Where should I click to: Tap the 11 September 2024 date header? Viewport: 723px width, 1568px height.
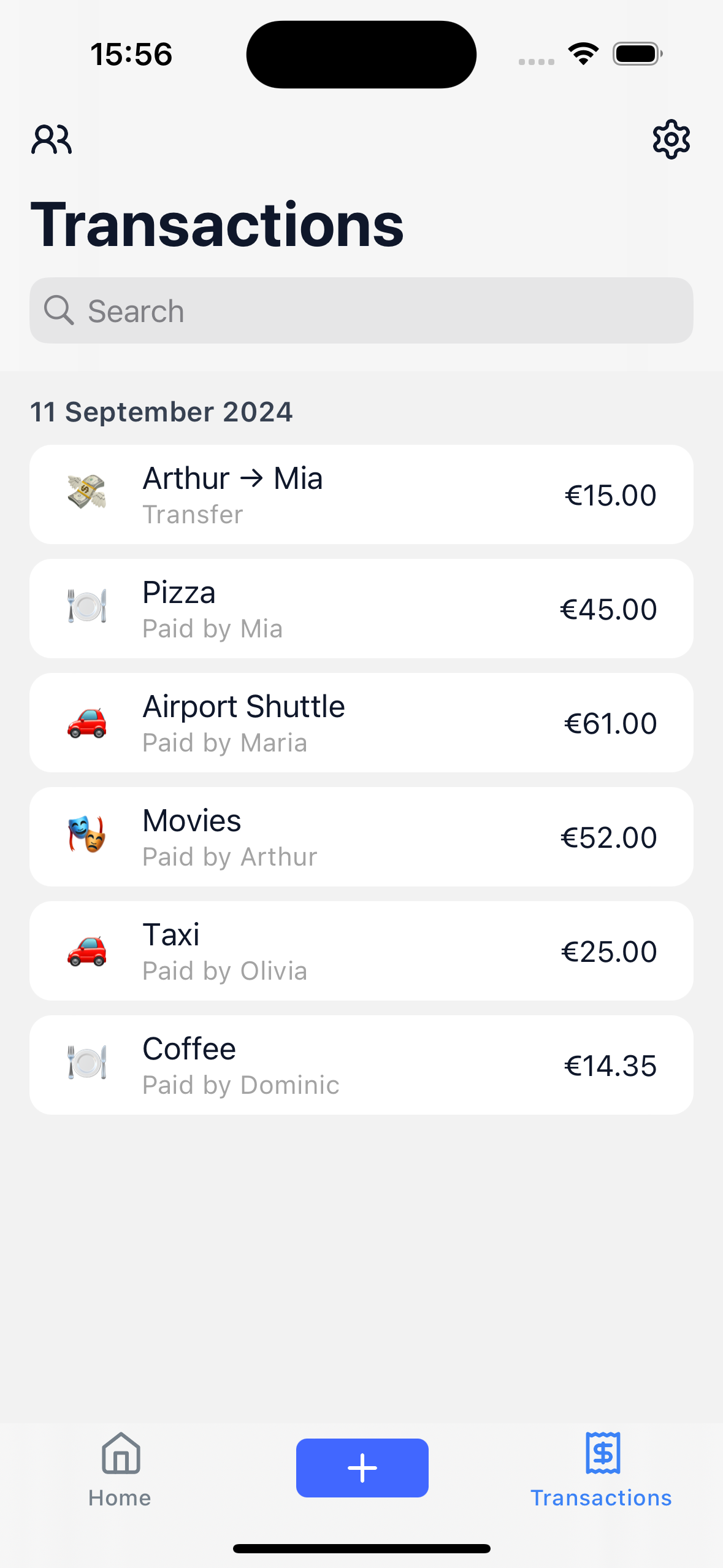point(161,412)
